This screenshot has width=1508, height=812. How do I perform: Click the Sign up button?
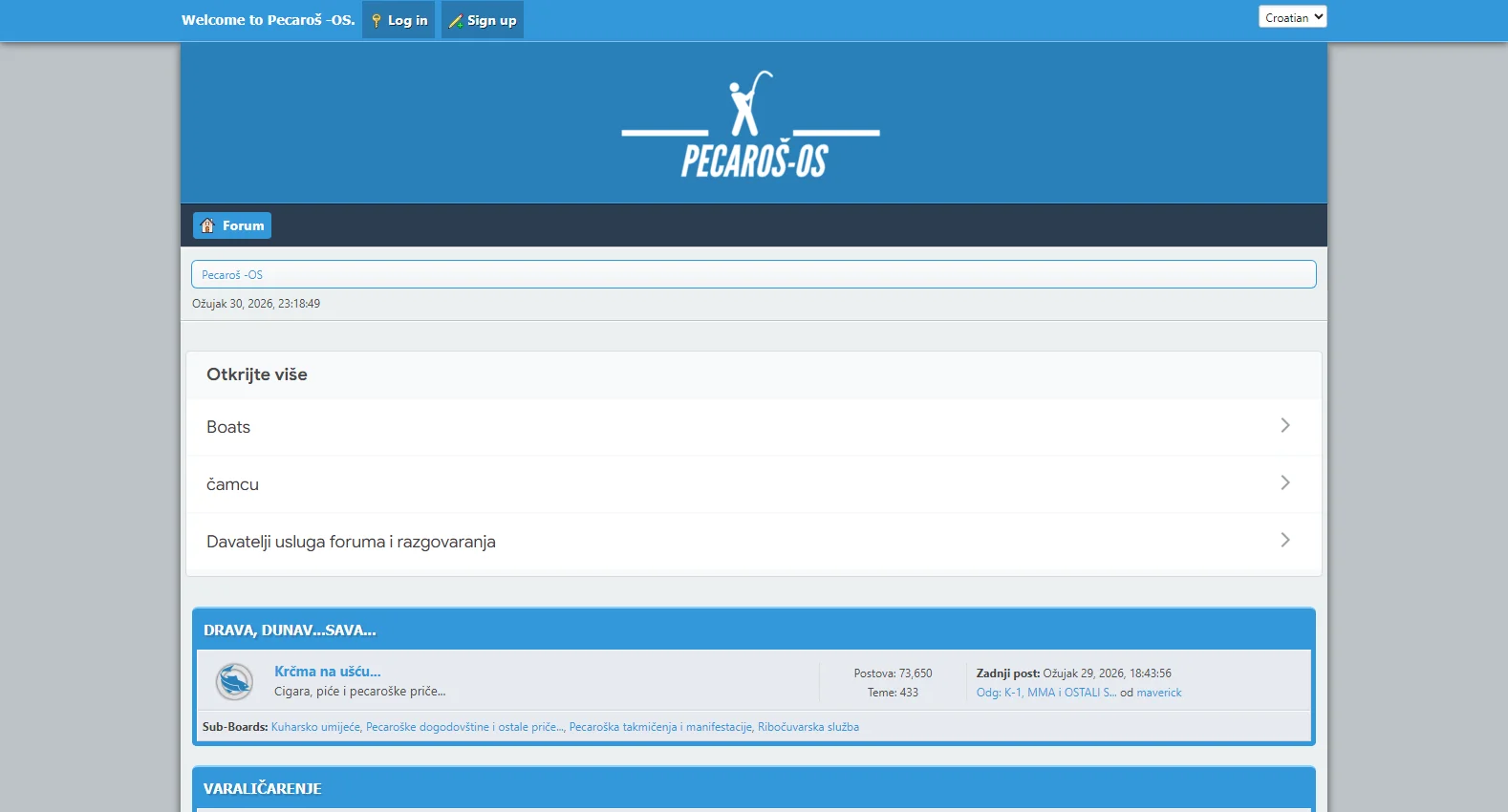(x=483, y=20)
